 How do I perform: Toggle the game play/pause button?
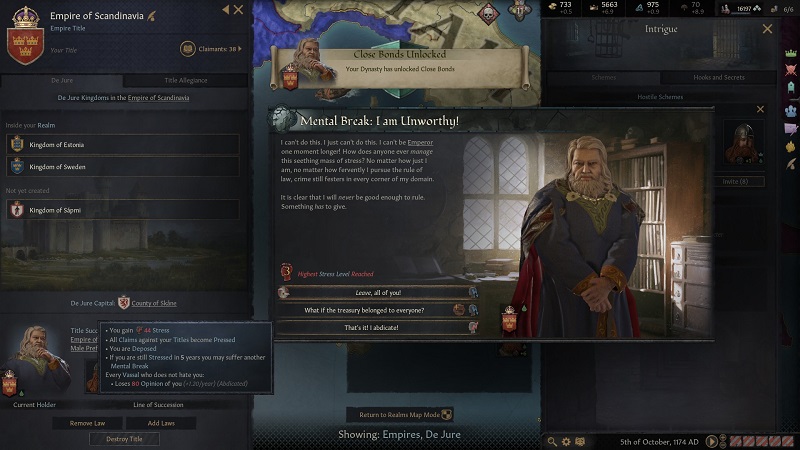[711, 441]
